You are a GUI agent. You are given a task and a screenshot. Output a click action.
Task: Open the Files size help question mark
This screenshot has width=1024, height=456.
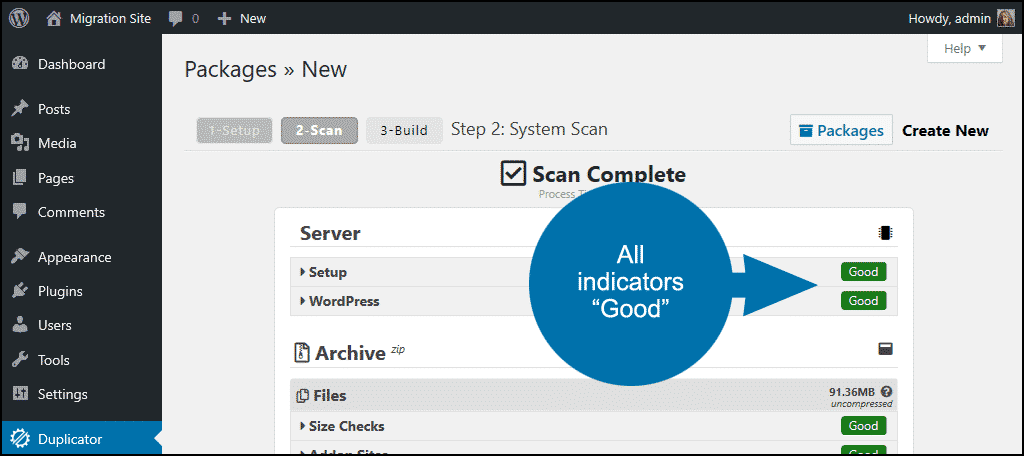tap(886, 392)
